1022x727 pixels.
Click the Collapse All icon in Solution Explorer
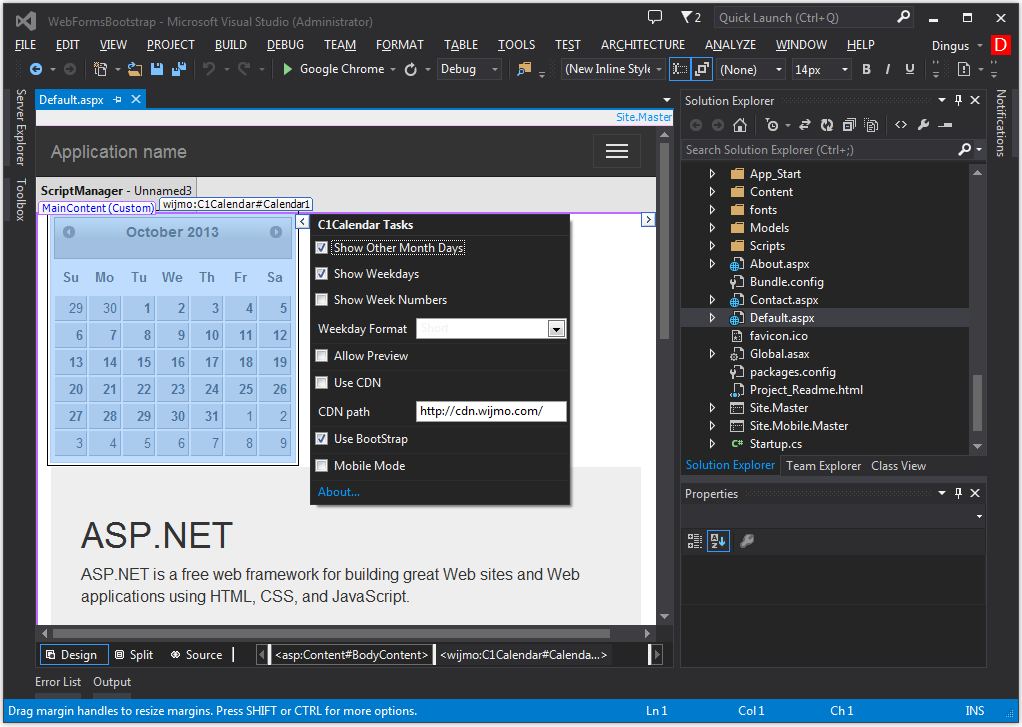[x=849, y=125]
